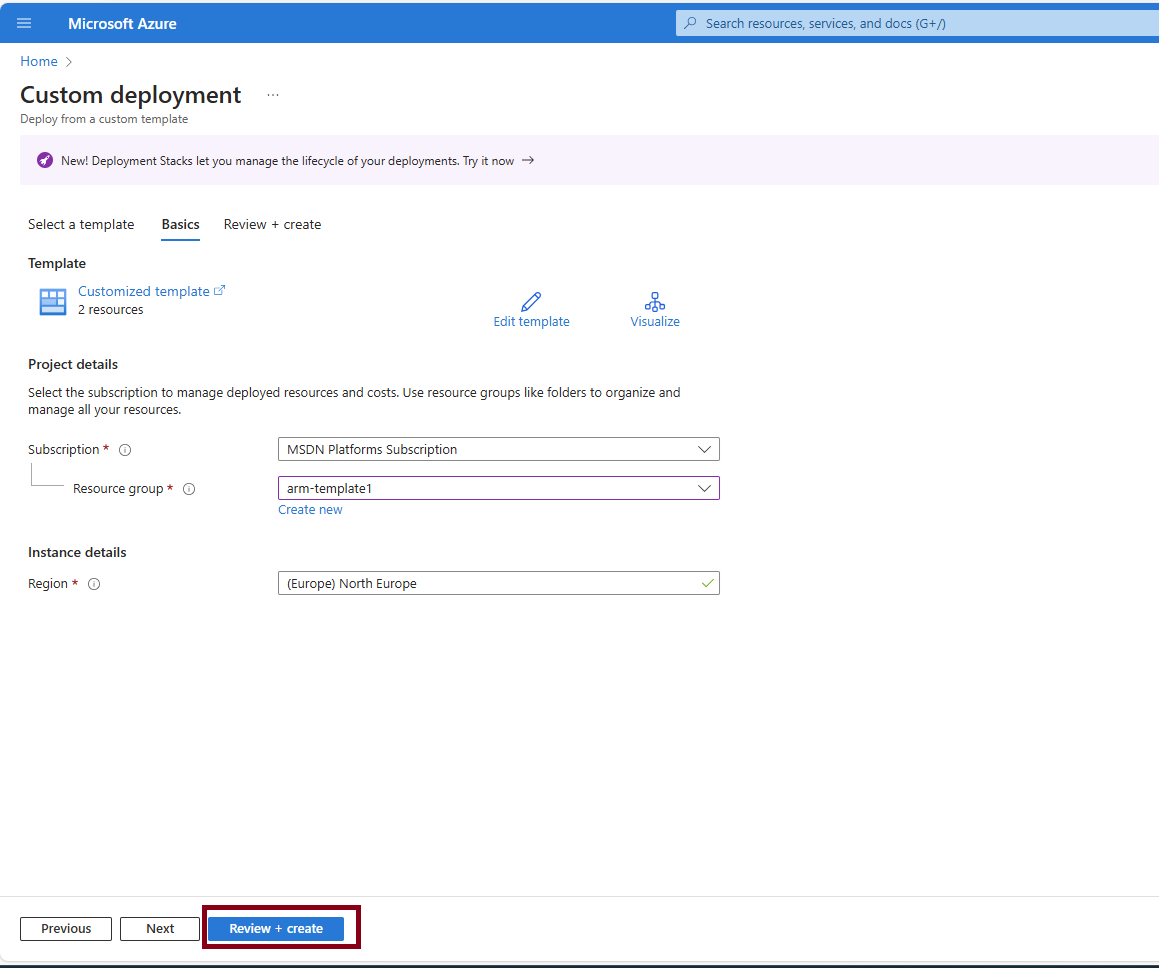Open the Azure portal hamburger menu
The width and height of the screenshot is (1159, 968).
tap(24, 23)
